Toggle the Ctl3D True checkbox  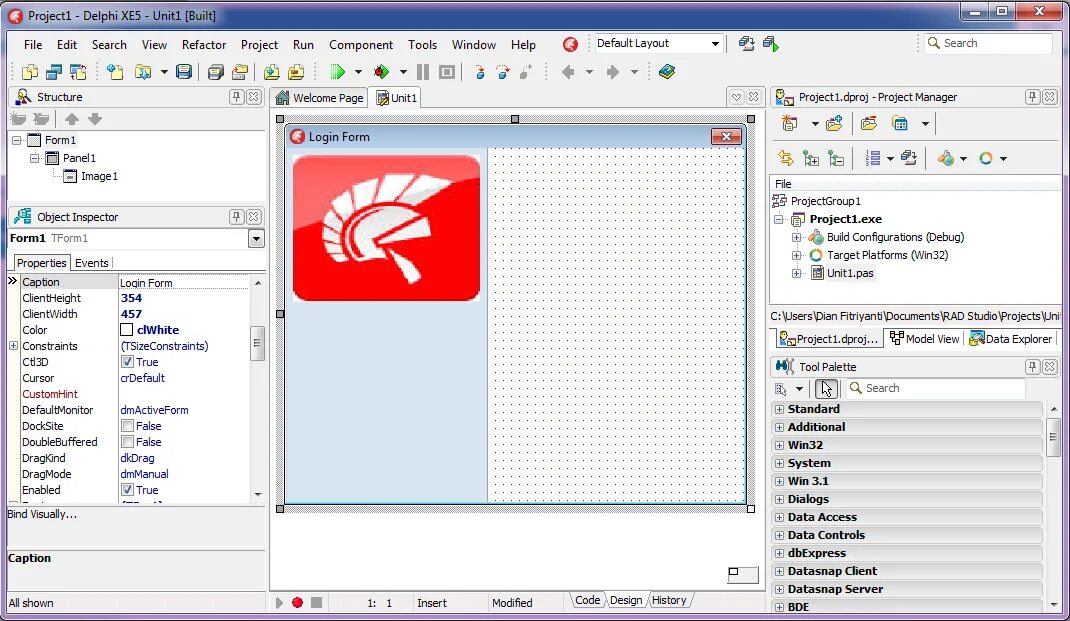coord(127,362)
